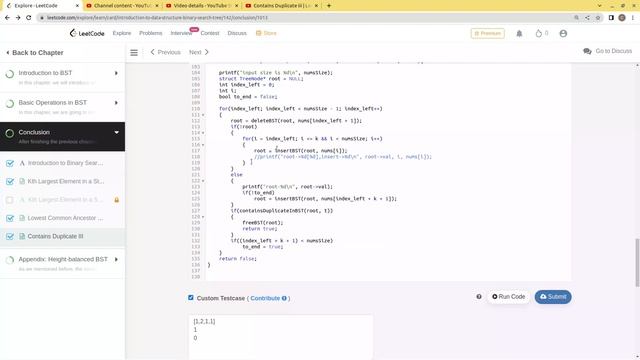Screen dimensions: 640x360
Task: Open the Discuss menu
Action: click(x=237, y=33)
